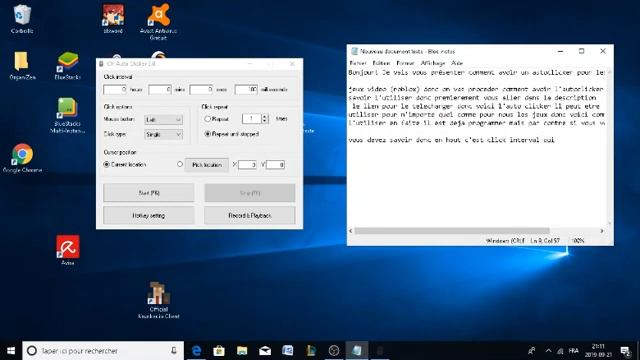640x360 pixels.
Task: Switch to Notepad via its taskbar icon
Action: [357, 351]
